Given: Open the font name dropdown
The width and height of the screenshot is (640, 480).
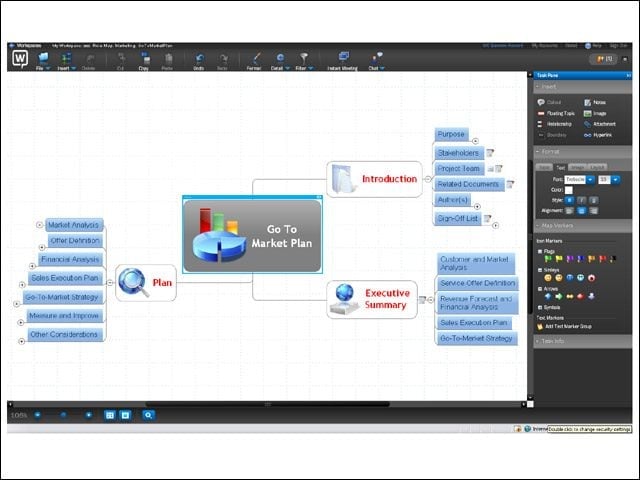Looking at the screenshot, I should (x=590, y=180).
